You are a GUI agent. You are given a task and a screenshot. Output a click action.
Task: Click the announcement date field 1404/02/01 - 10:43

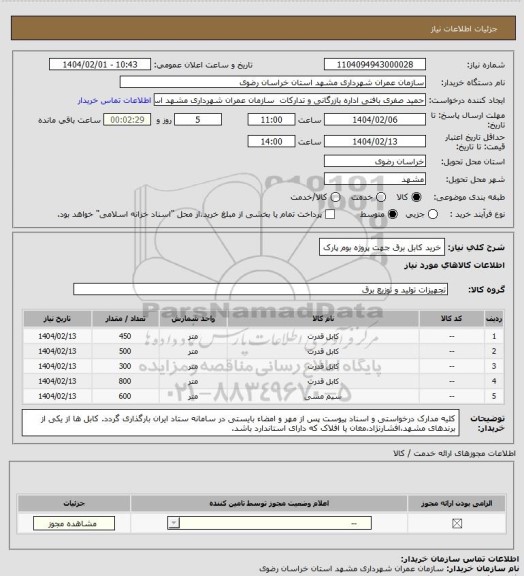(100, 65)
